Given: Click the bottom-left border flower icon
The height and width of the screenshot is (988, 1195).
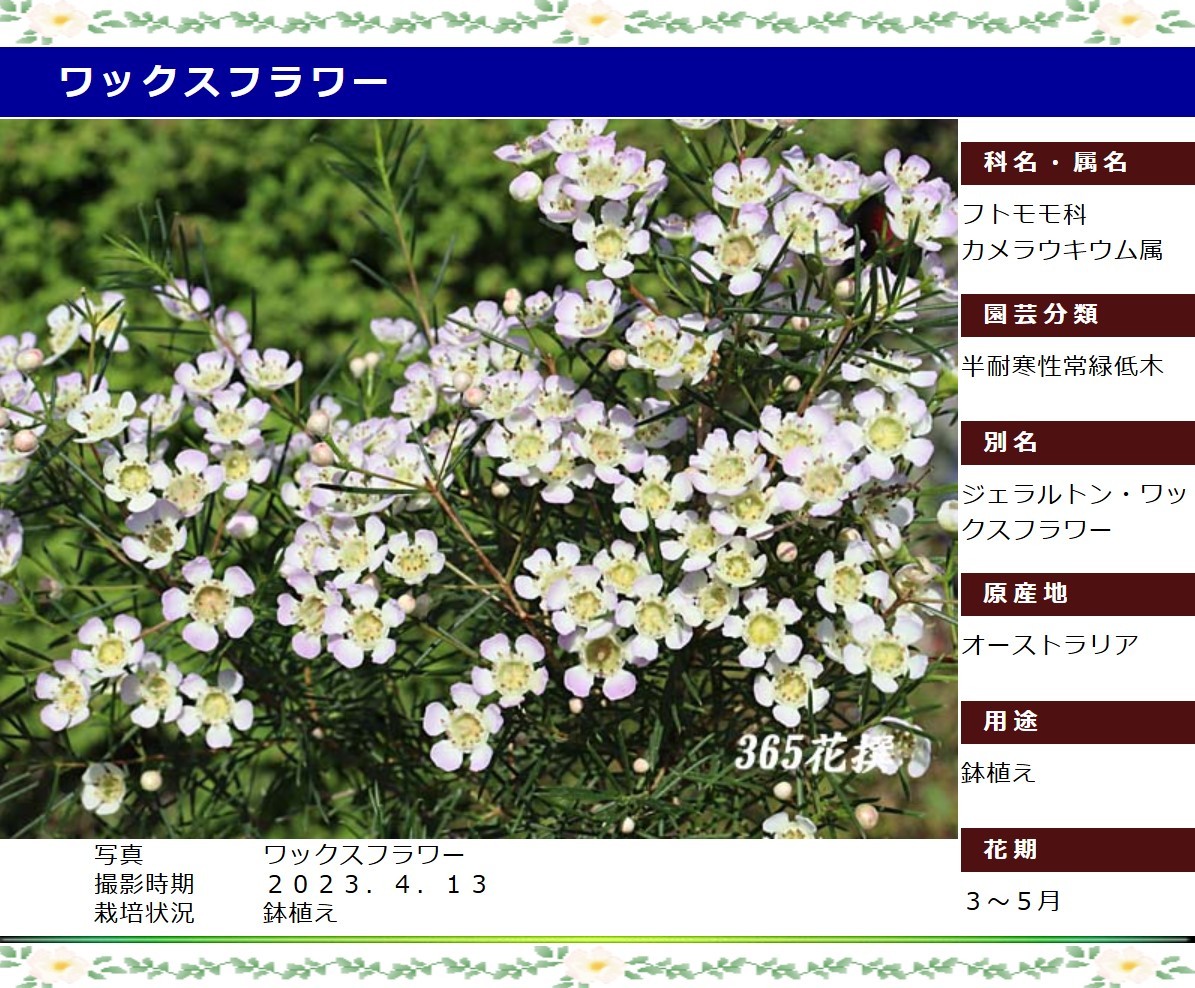Looking at the screenshot, I should [x=56, y=965].
